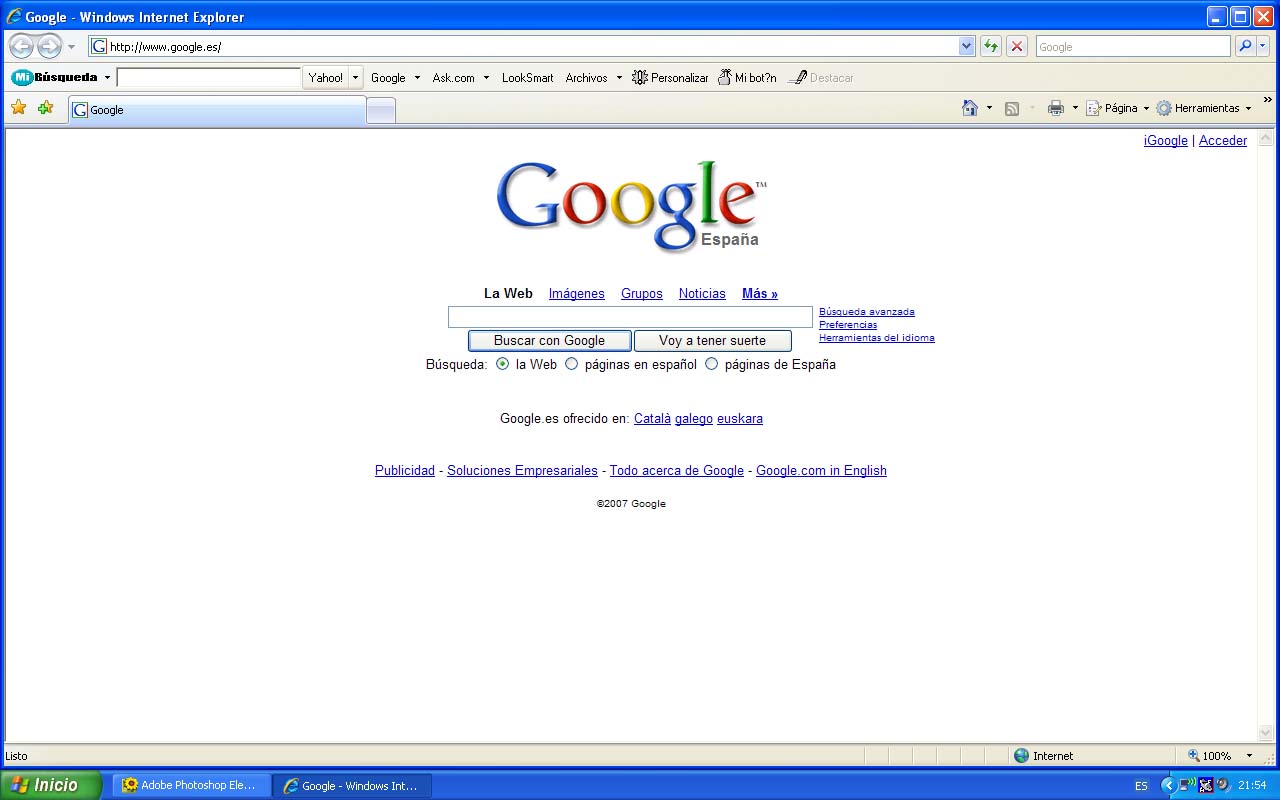The height and width of the screenshot is (800, 1280).
Task: Refresh the page with the green arrows icon
Action: click(991, 46)
